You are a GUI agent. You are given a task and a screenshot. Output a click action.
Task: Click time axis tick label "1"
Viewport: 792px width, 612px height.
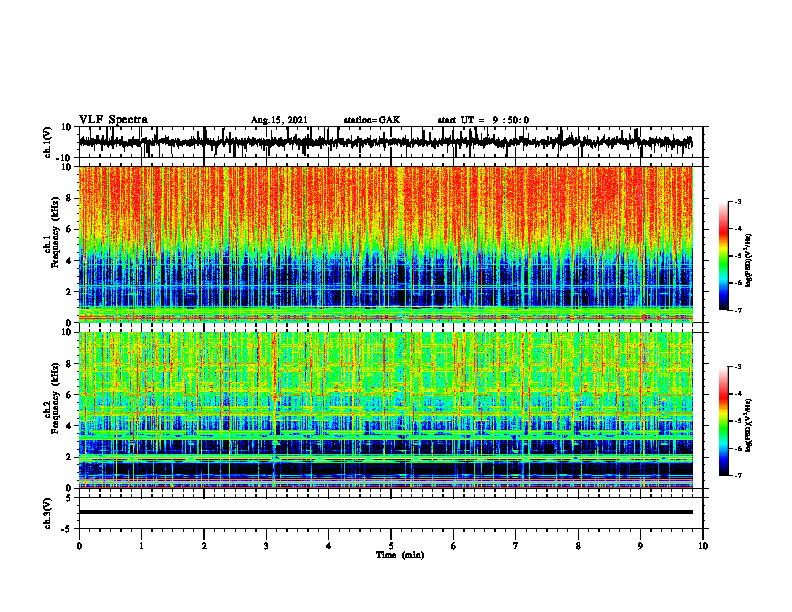141,546
